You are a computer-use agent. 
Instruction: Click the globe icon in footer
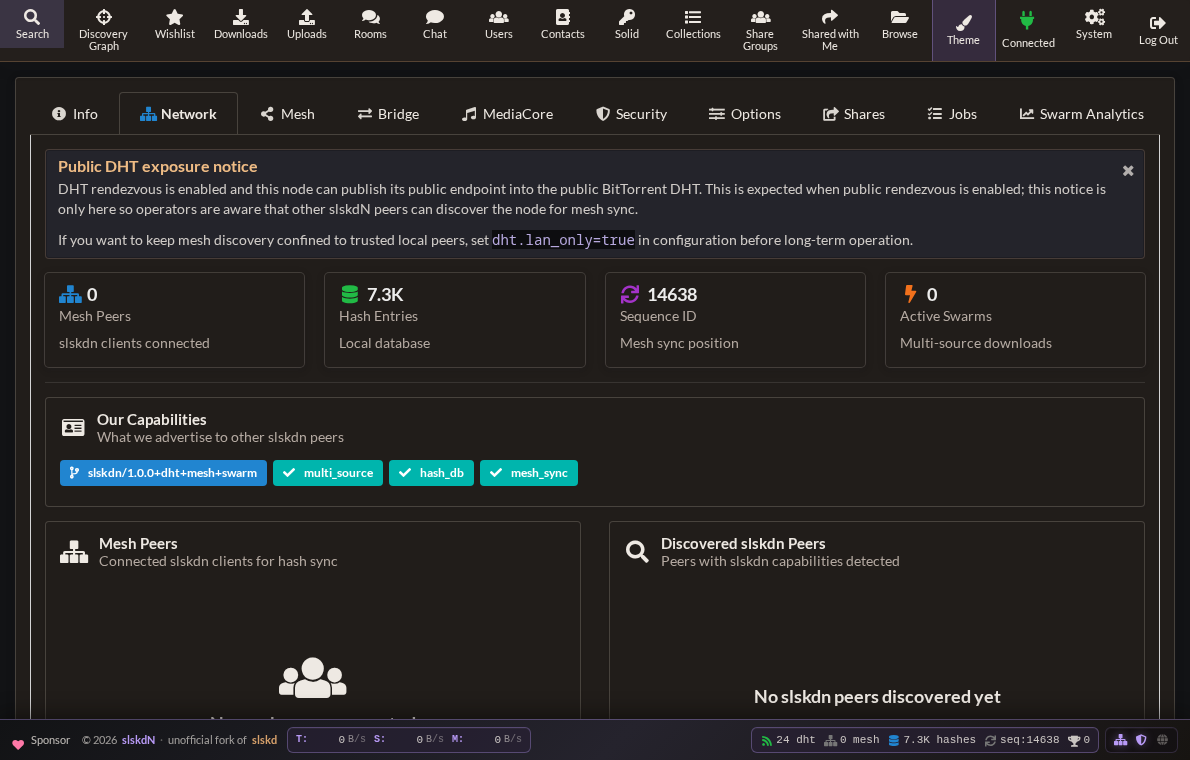pyautogui.click(x=1163, y=740)
